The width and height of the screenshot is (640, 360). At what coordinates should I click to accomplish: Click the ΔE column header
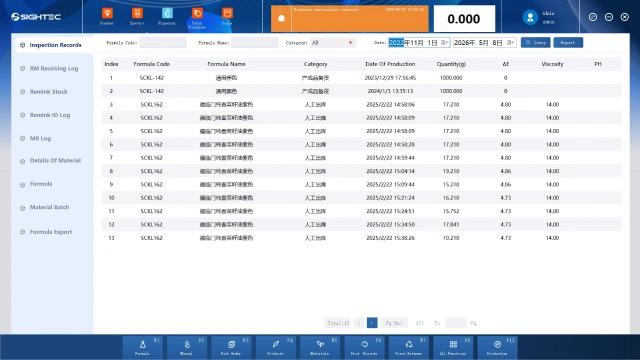[x=505, y=64]
